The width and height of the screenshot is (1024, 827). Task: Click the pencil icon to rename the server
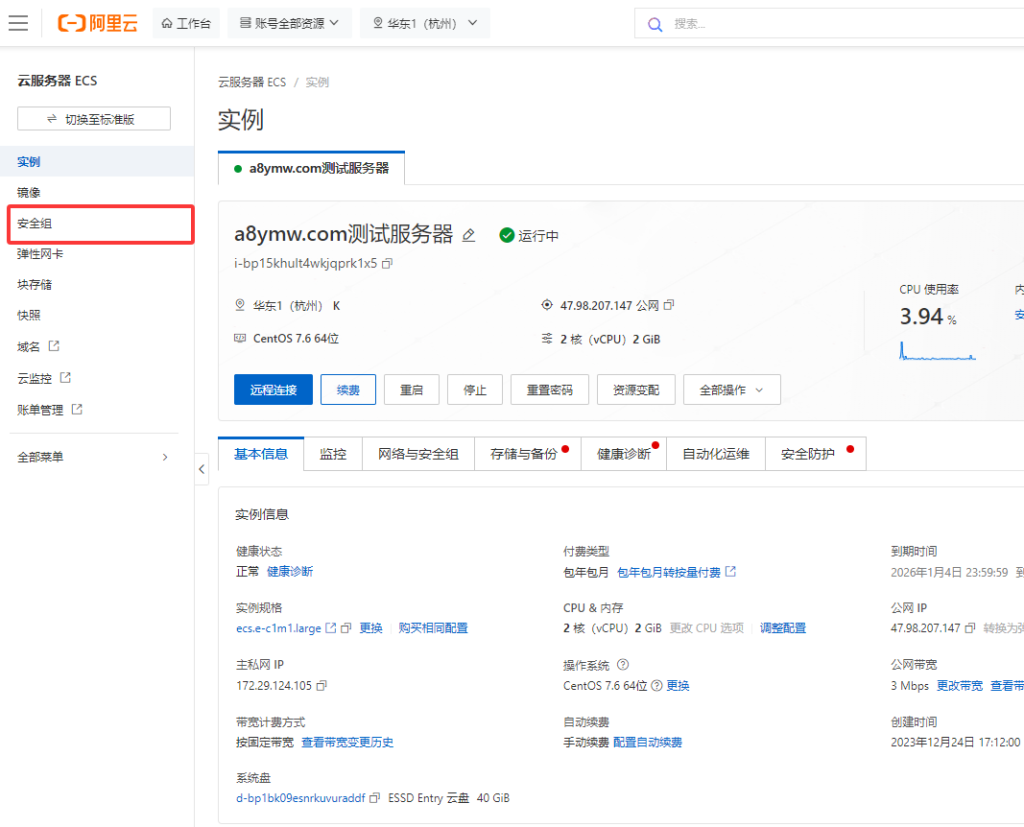[468, 234]
